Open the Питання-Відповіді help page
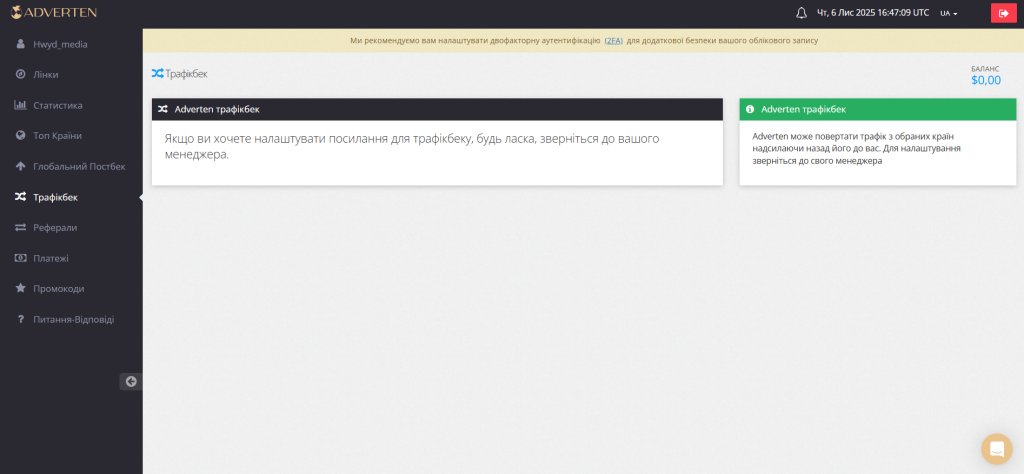 73,320
